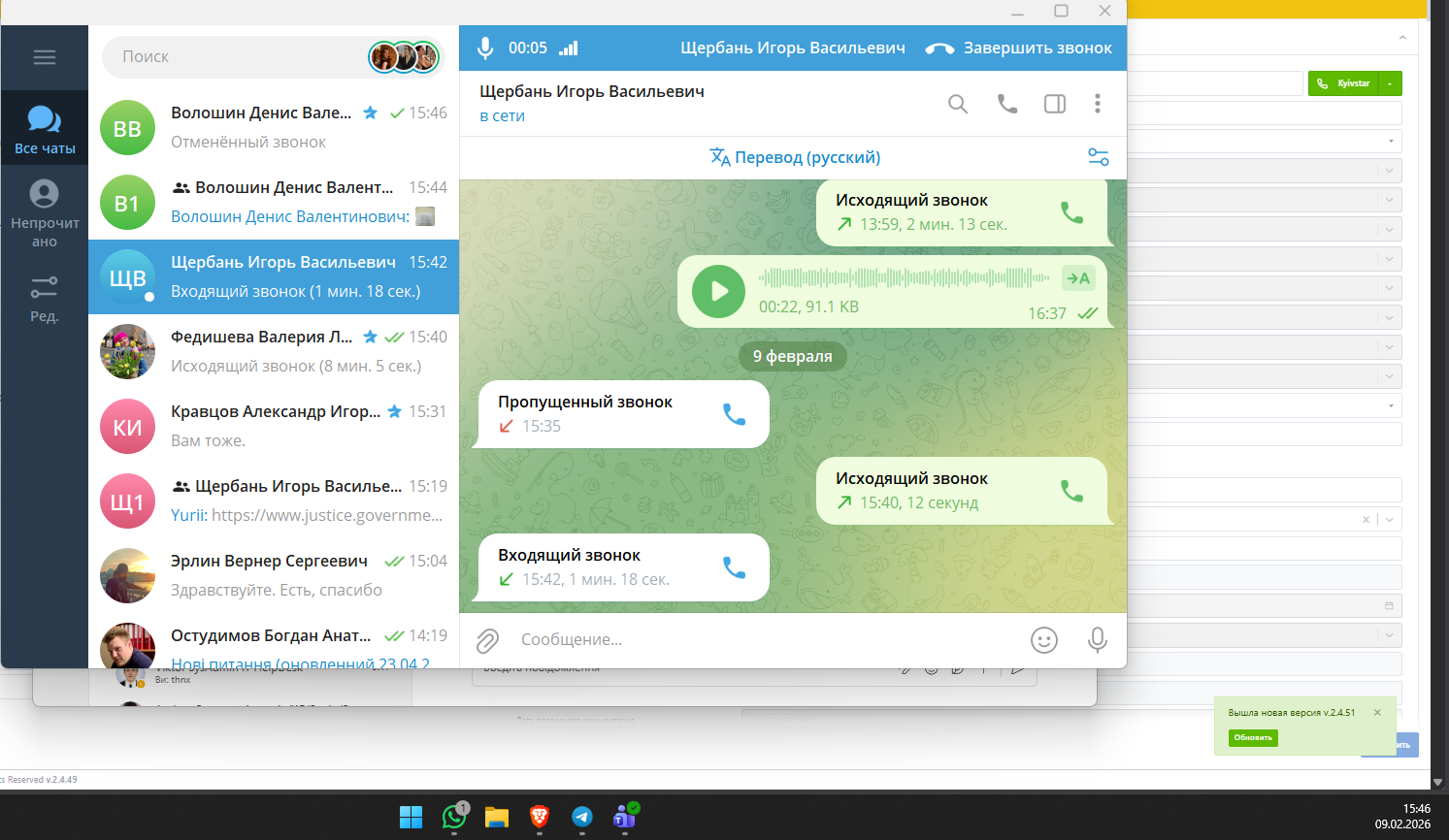1449x840 pixels.
Task: Click the Kyivstar call button in background window
Action: 1344,83
